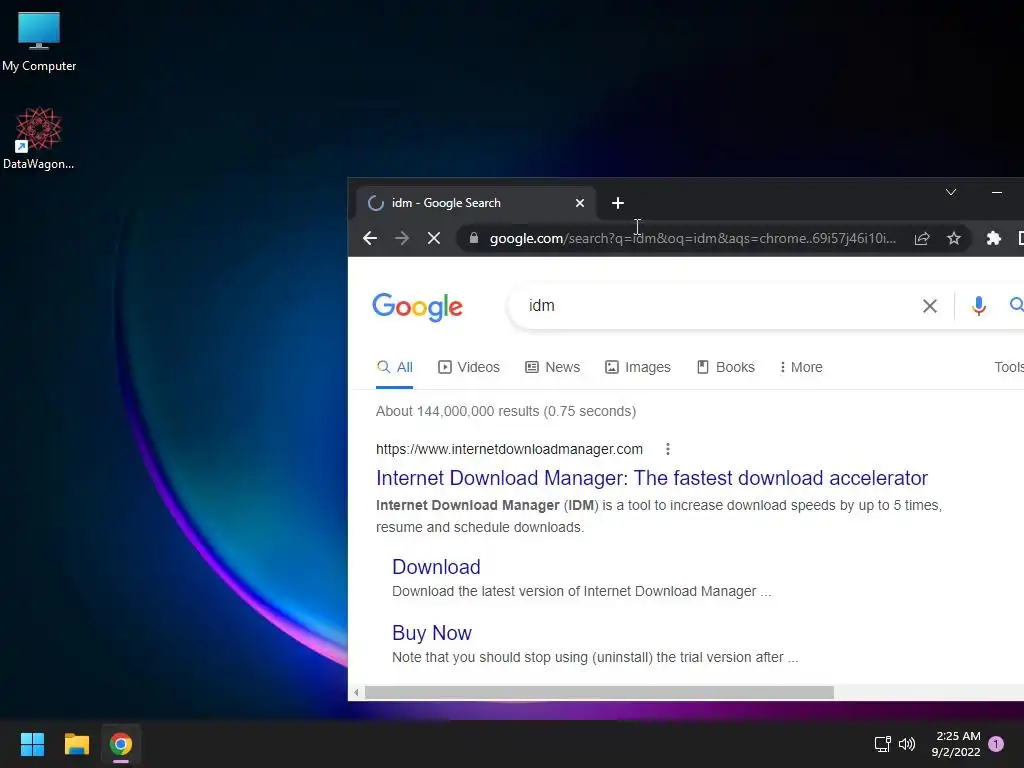Viewport: 1024px width, 768px height.
Task: Click the horizontal scrollbar thumb
Action: 599,692
